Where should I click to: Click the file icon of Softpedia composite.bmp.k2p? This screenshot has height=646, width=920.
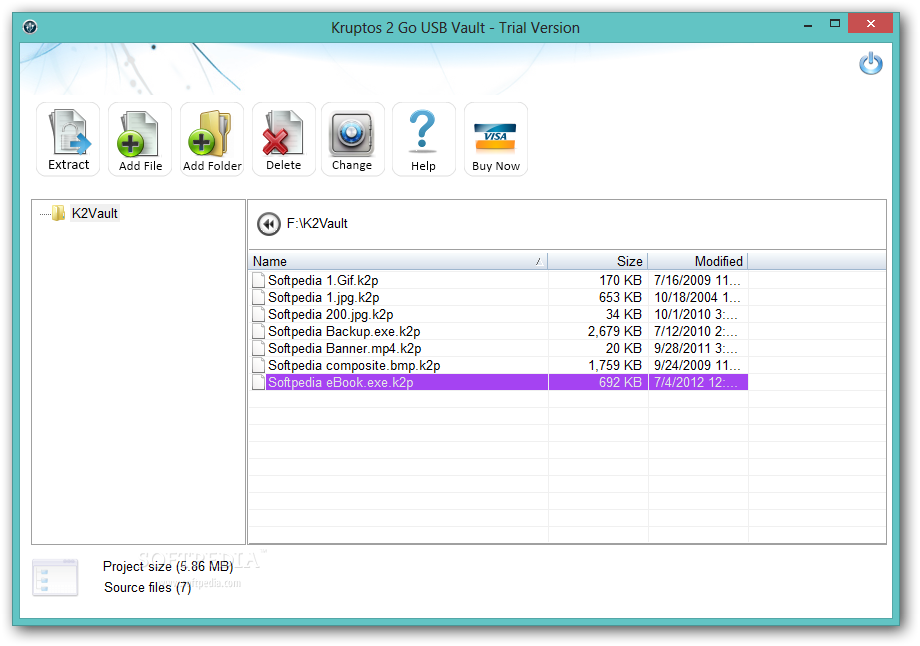[x=258, y=365]
